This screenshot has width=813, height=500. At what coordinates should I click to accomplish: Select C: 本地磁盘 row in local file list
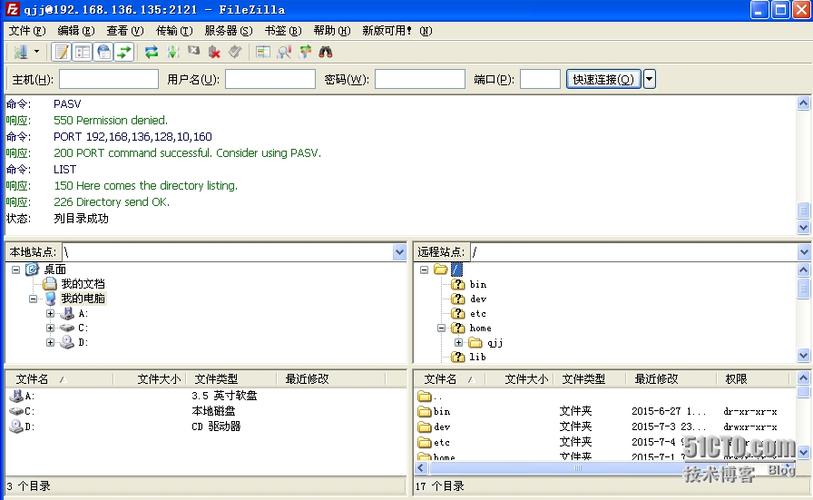coord(206,411)
